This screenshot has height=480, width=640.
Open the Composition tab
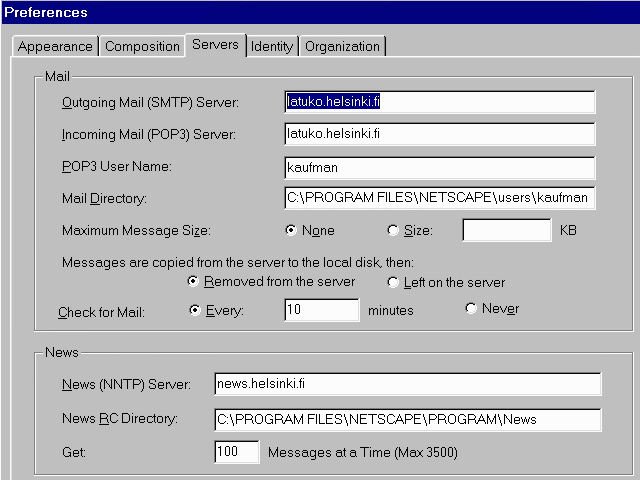142,47
